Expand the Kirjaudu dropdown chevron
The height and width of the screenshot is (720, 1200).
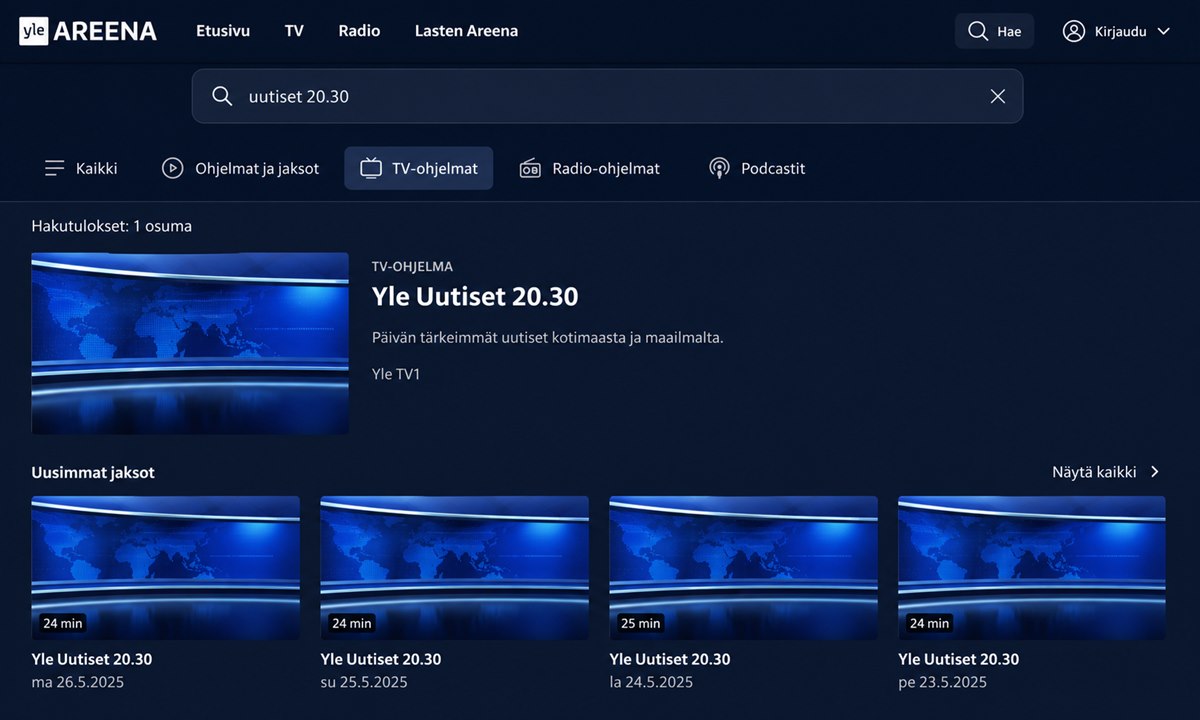1163,31
